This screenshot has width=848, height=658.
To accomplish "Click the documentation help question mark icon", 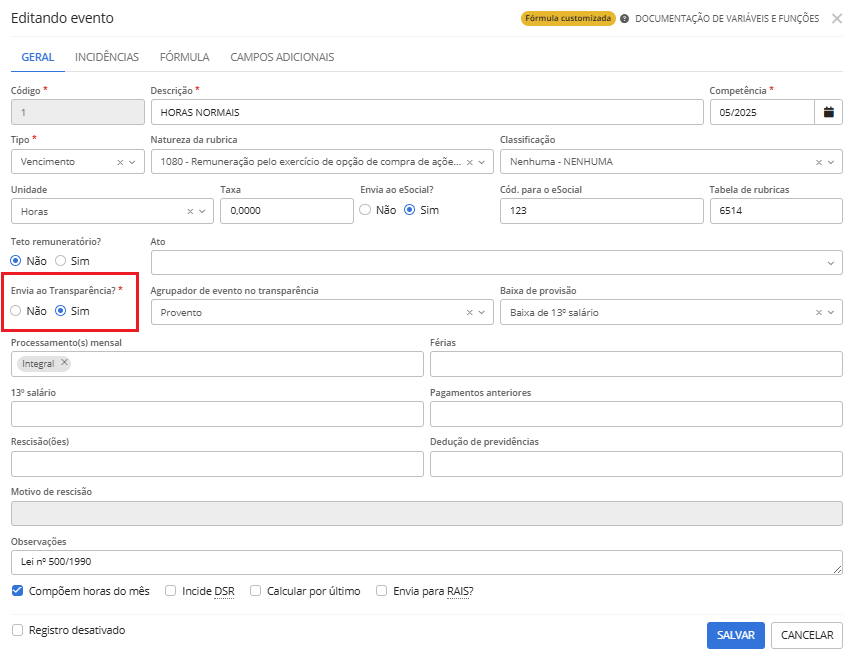I will (624, 19).
